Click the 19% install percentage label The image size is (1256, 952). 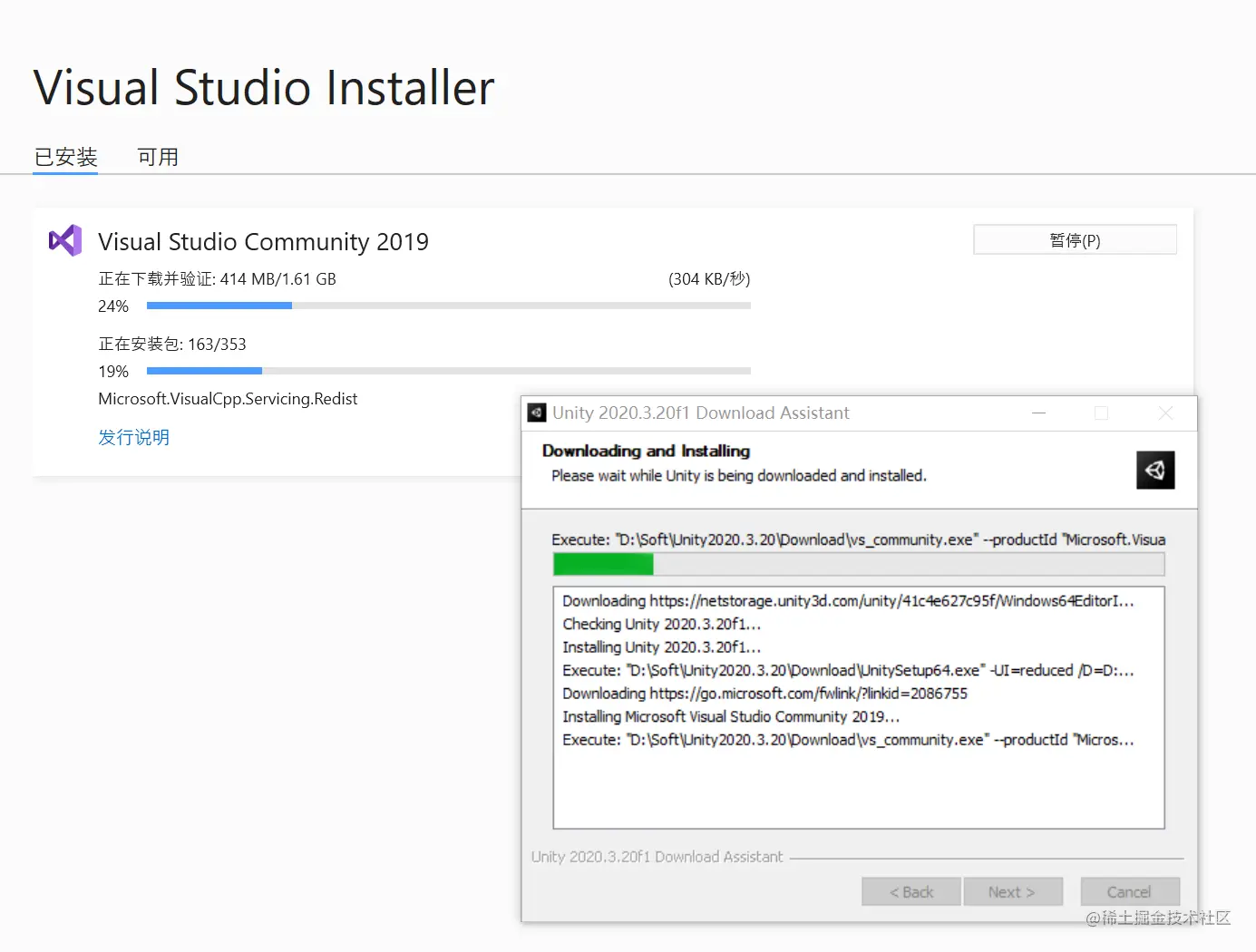(x=113, y=372)
